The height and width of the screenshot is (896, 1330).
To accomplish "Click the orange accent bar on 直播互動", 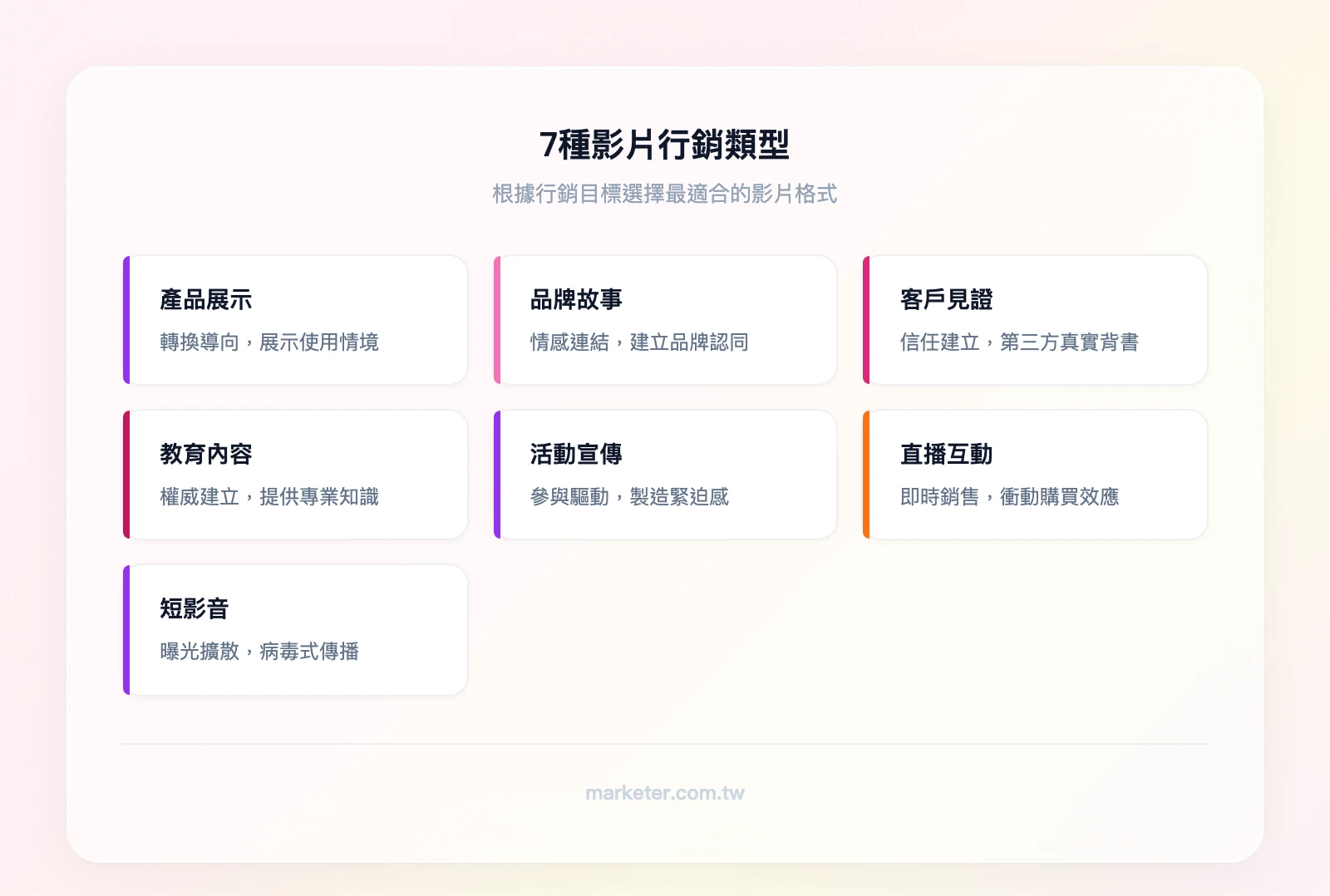I will coord(867,474).
